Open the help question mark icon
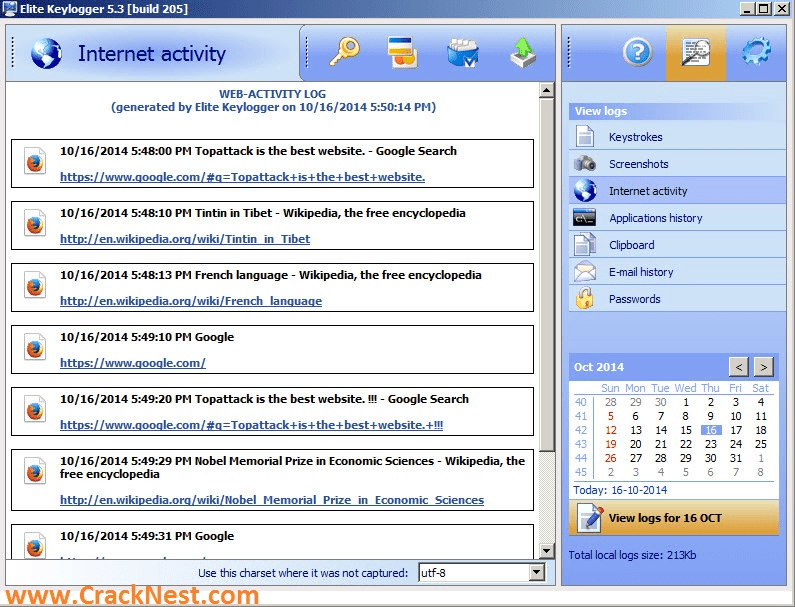Viewport: 795px width, 607px height. pyautogui.click(x=637, y=52)
